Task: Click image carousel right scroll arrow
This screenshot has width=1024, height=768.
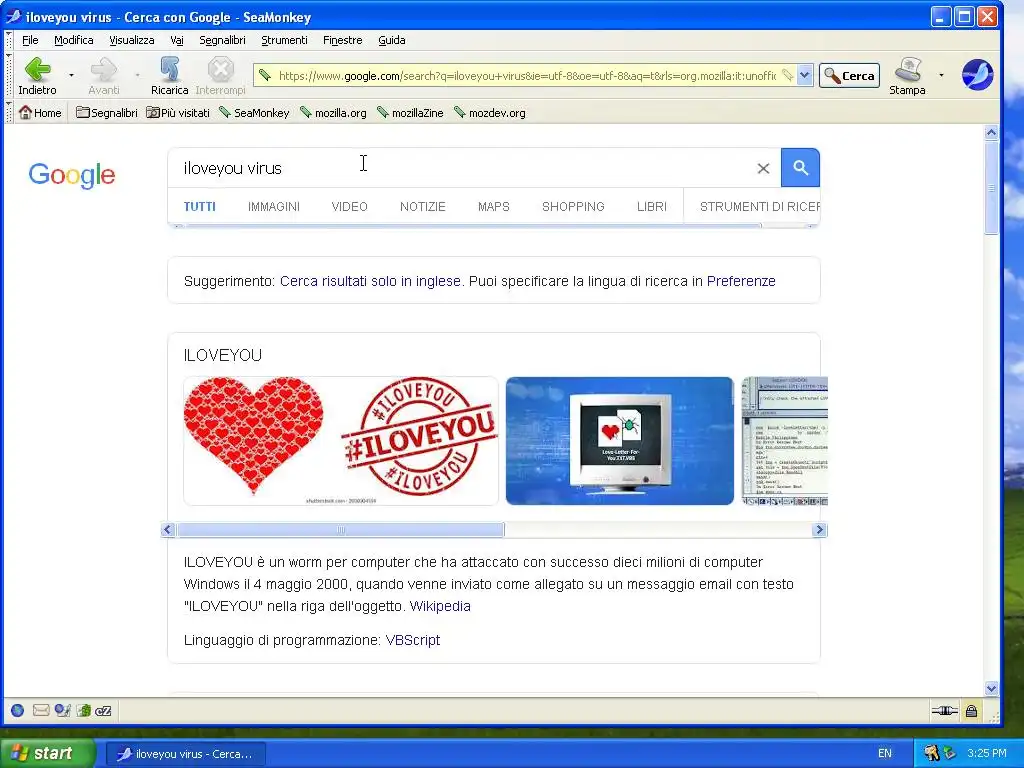Action: [x=820, y=530]
